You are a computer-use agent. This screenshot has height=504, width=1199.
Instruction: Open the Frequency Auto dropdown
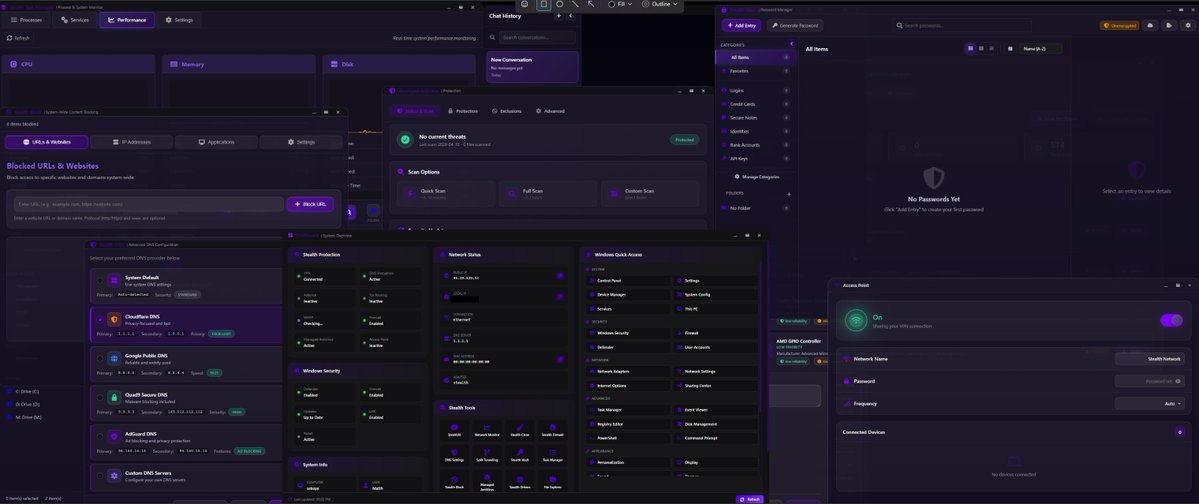pos(1149,403)
